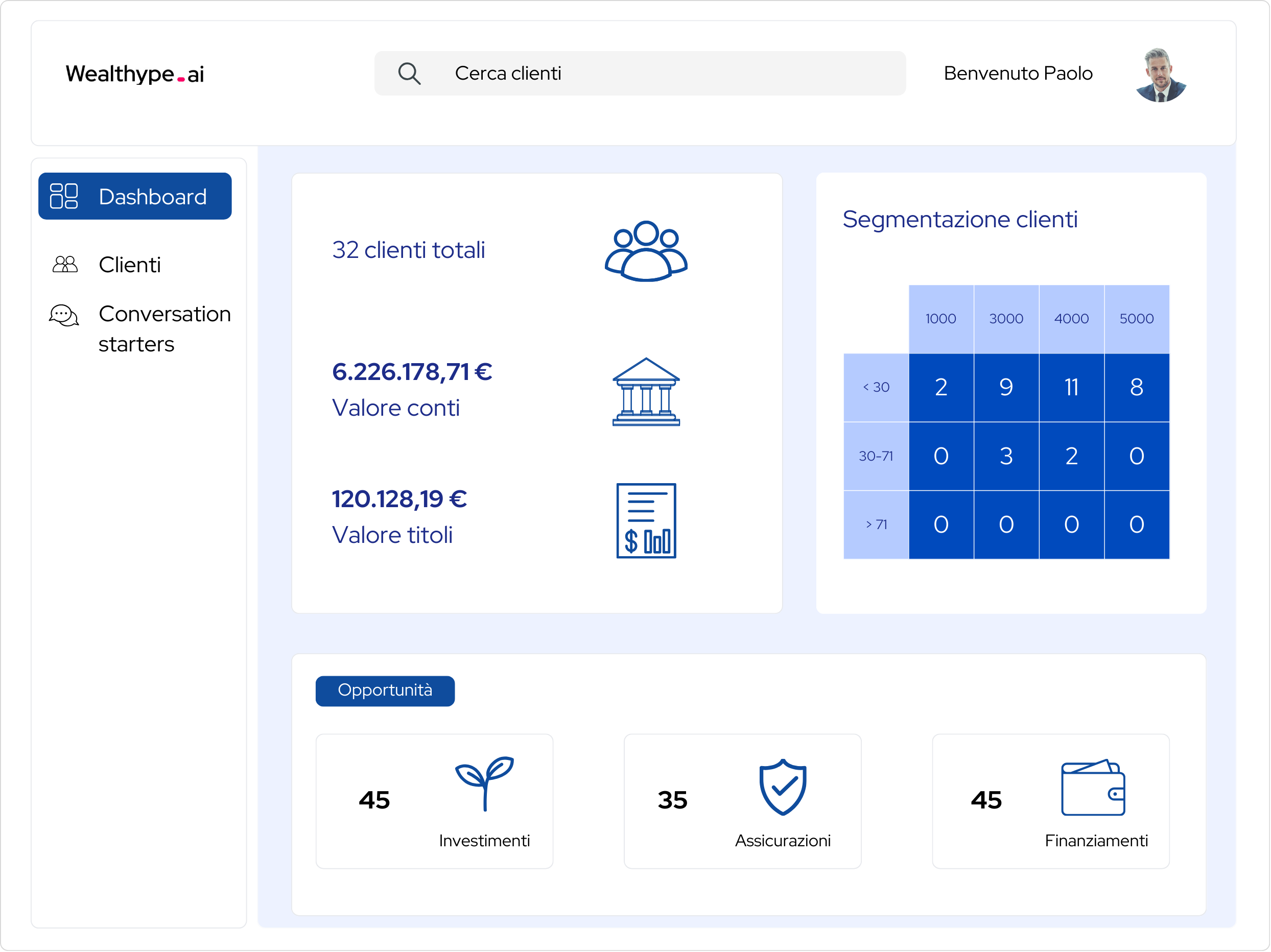The height and width of the screenshot is (952, 1271).
Task: Go to the Clienti section
Action: point(130,265)
